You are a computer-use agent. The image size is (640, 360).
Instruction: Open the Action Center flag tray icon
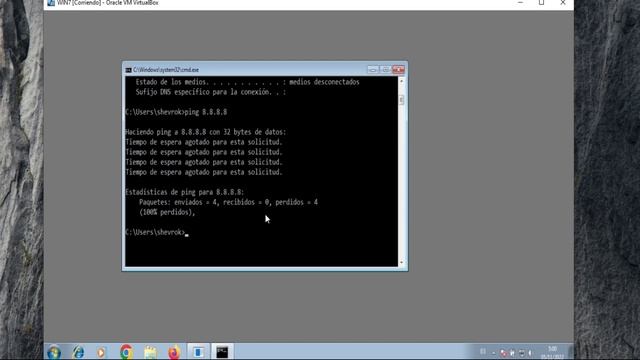503,353
